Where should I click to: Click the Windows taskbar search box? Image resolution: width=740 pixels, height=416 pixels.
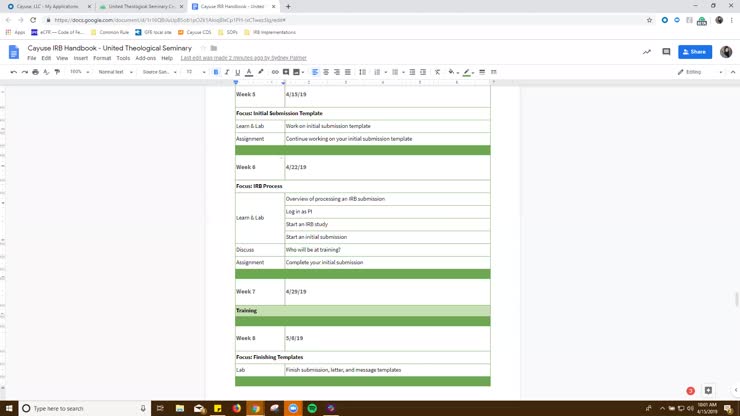(x=80, y=408)
